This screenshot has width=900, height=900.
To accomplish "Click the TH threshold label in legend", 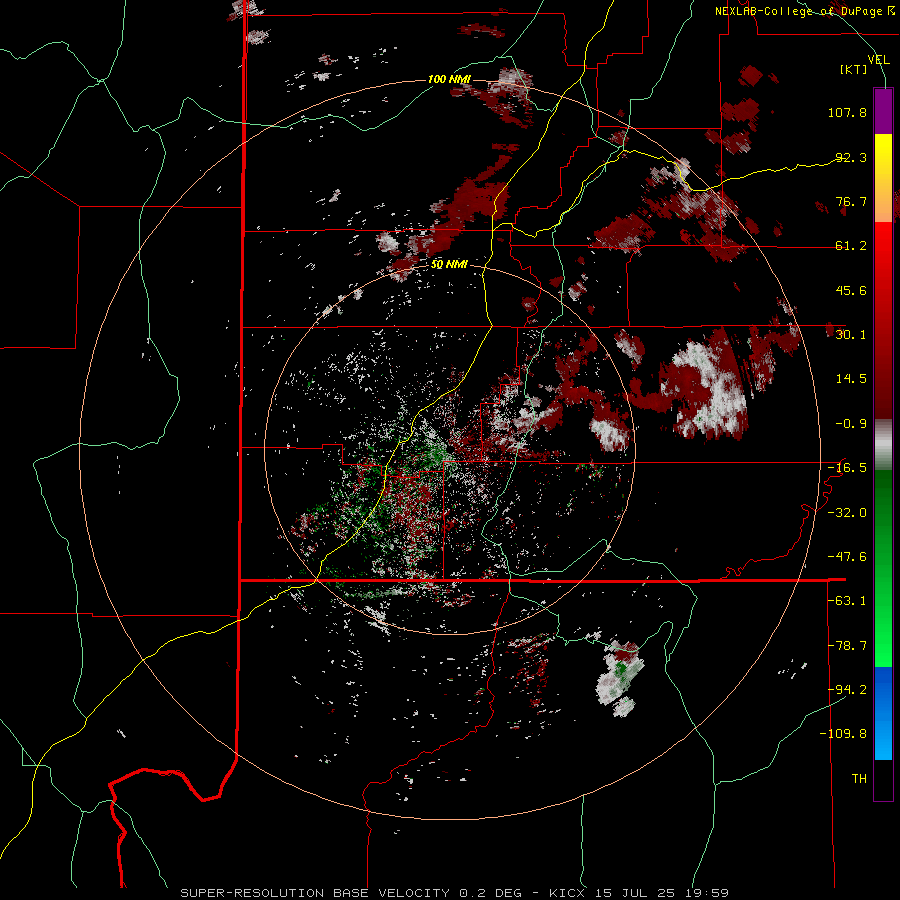I will click(x=859, y=778).
